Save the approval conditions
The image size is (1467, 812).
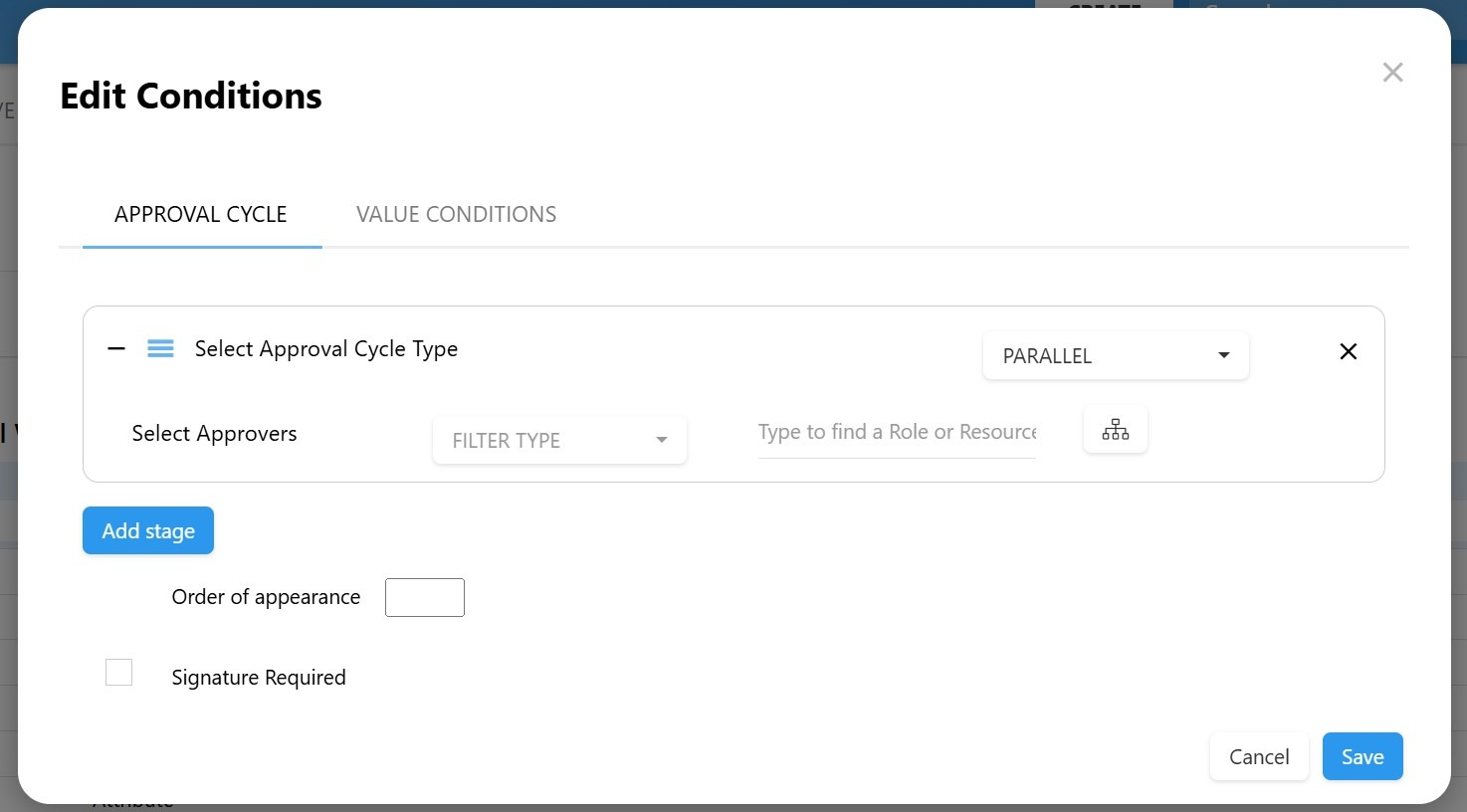tap(1362, 757)
